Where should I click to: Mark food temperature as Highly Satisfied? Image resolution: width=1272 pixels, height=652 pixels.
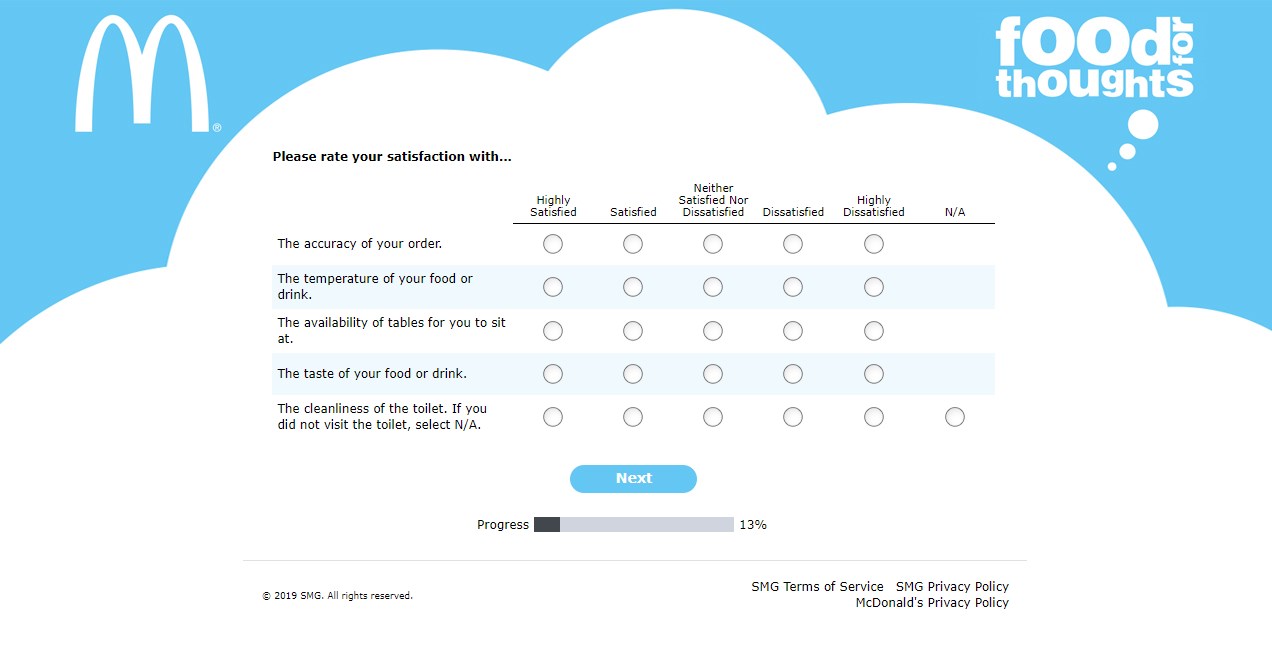[553, 287]
